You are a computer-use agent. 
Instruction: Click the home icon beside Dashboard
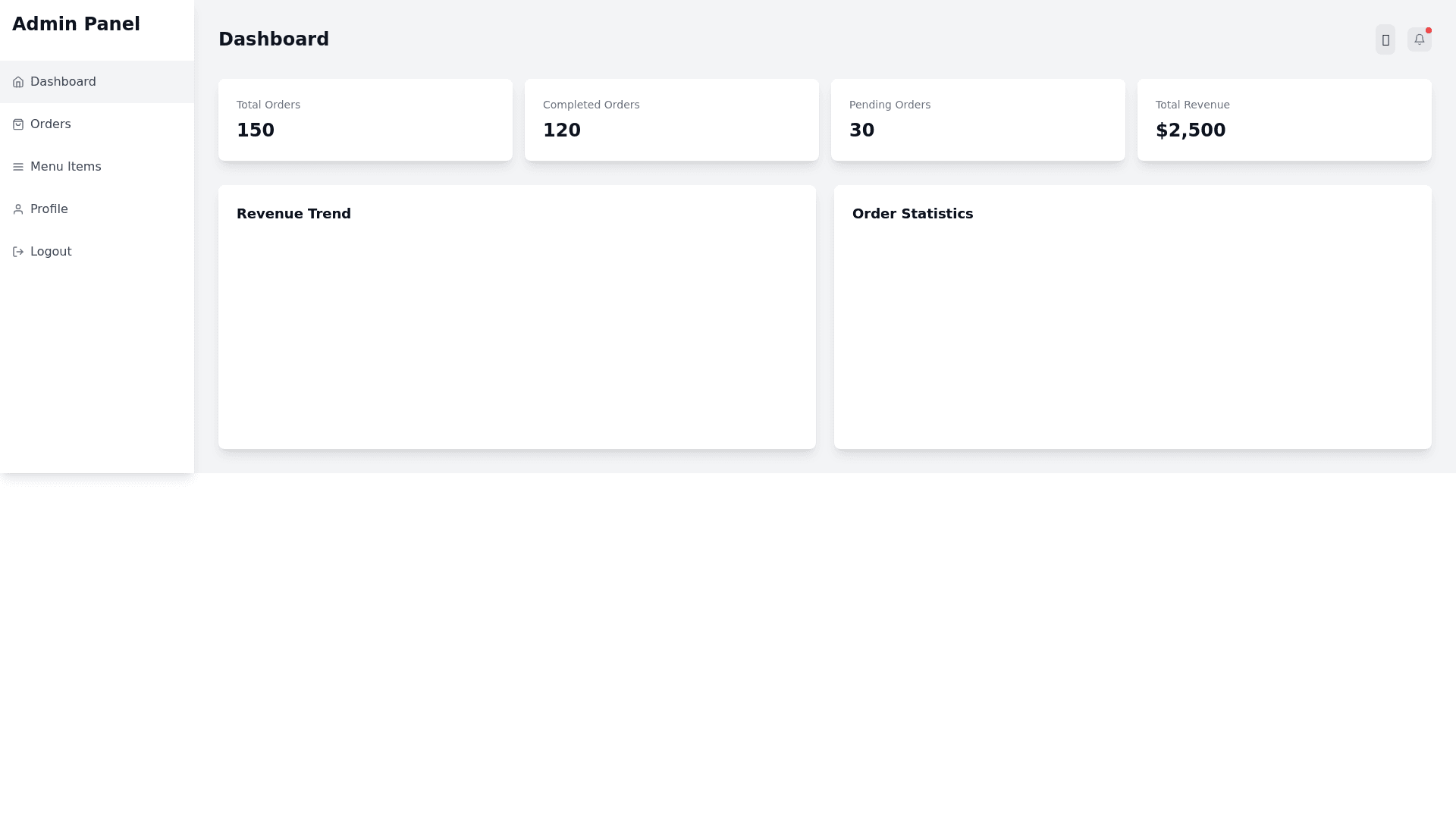point(18,82)
